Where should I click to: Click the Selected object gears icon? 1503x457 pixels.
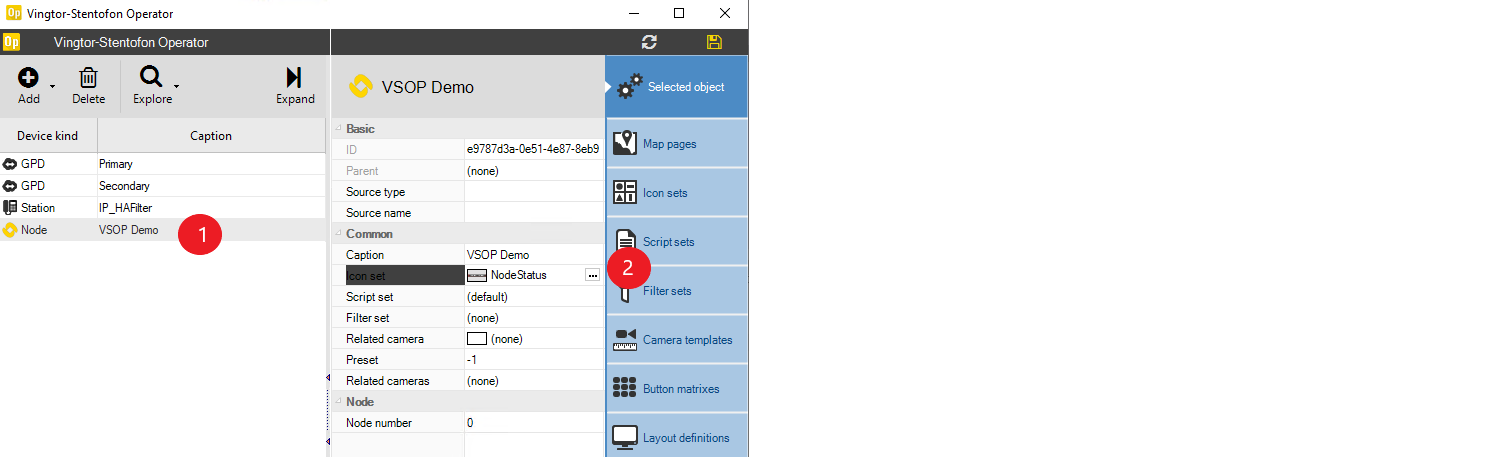pos(628,87)
